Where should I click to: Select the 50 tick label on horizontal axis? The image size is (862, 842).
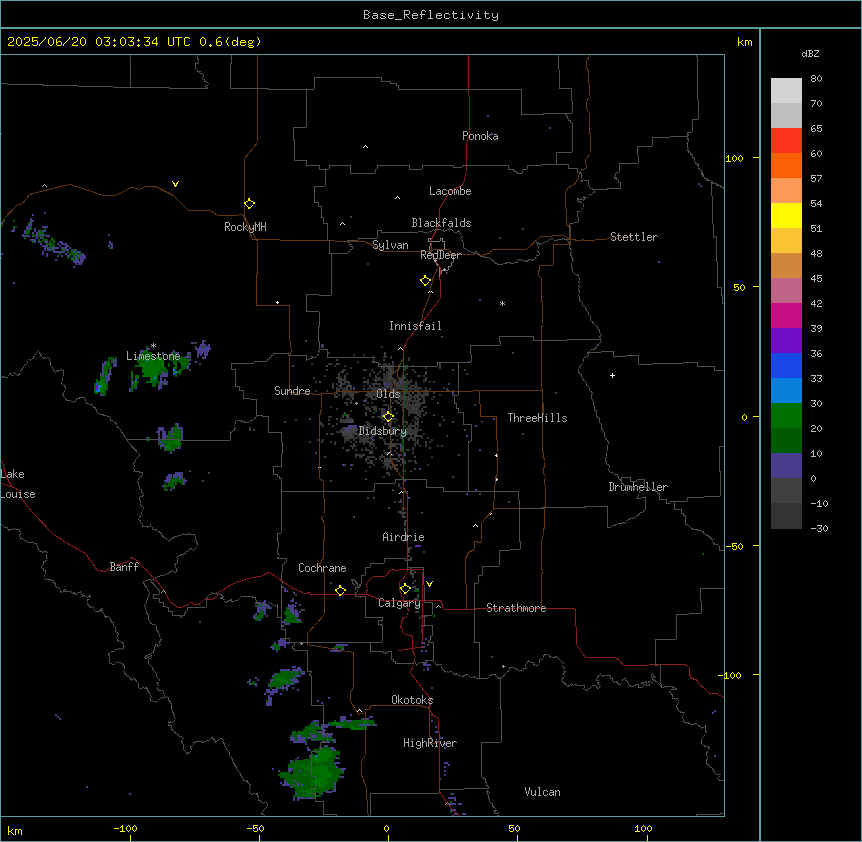point(514,828)
